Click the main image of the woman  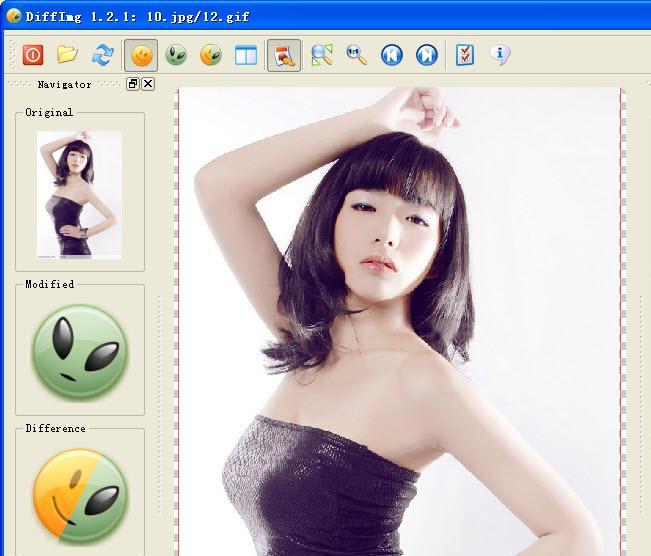tap(400, 320)
